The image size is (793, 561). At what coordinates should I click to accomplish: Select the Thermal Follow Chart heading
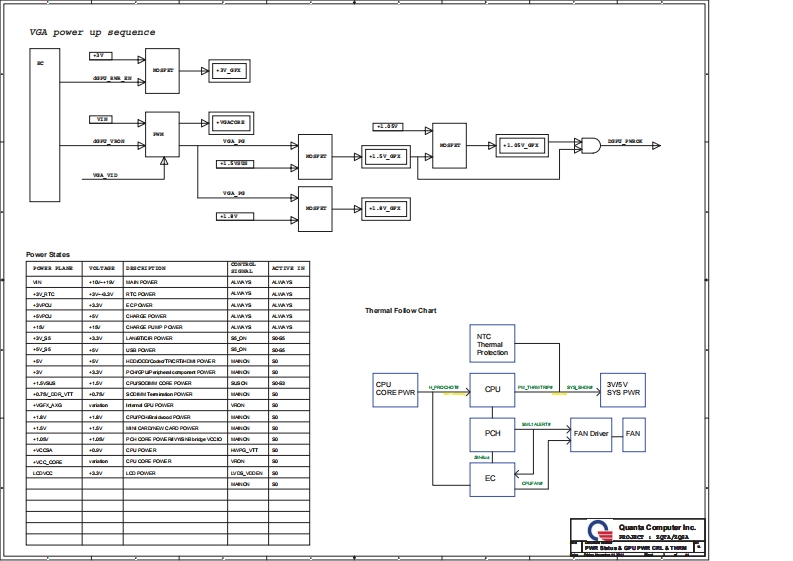pyautogui.click(x=400, y=311)
